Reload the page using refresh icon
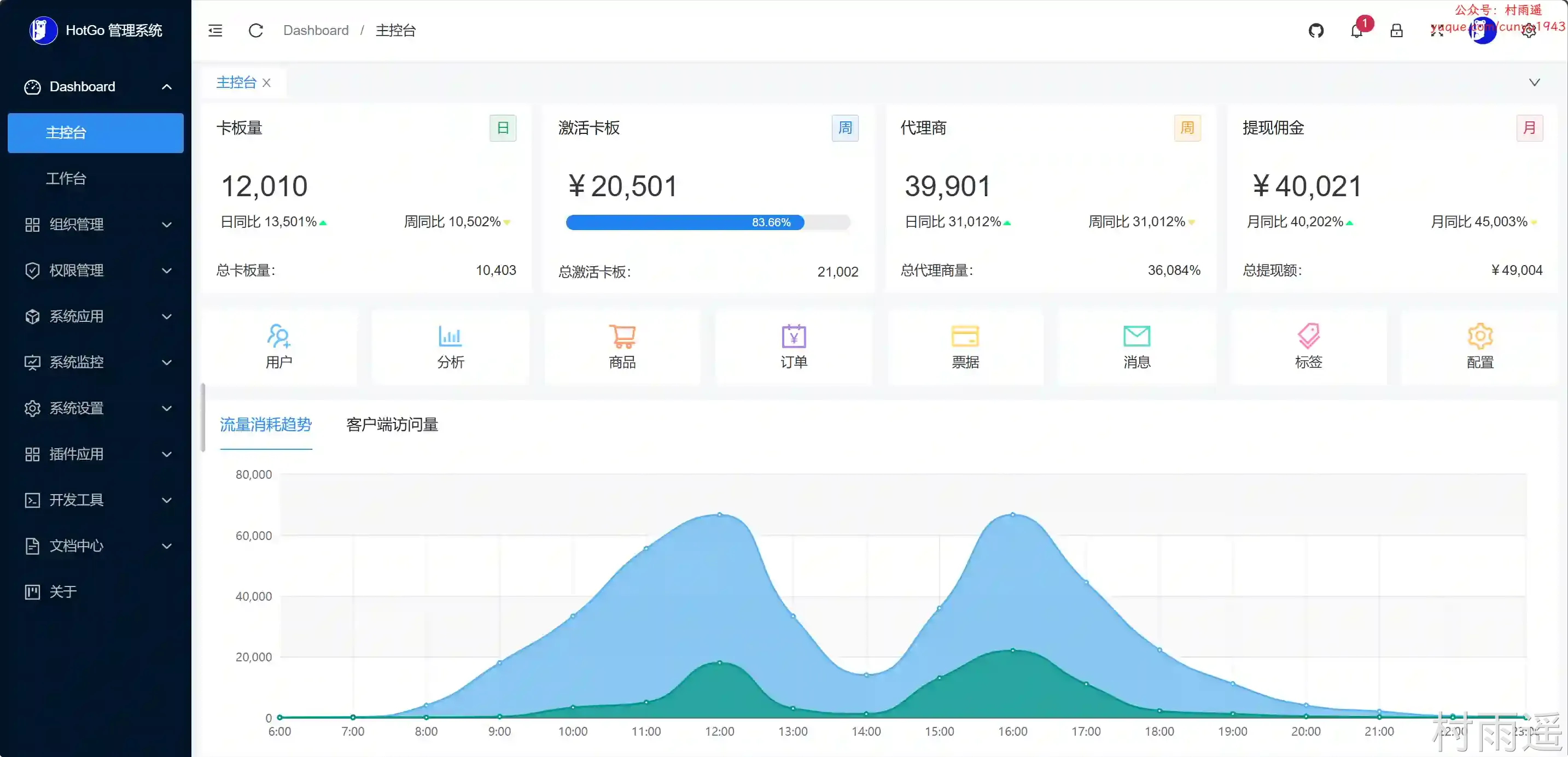 click(x=255, y=31)
